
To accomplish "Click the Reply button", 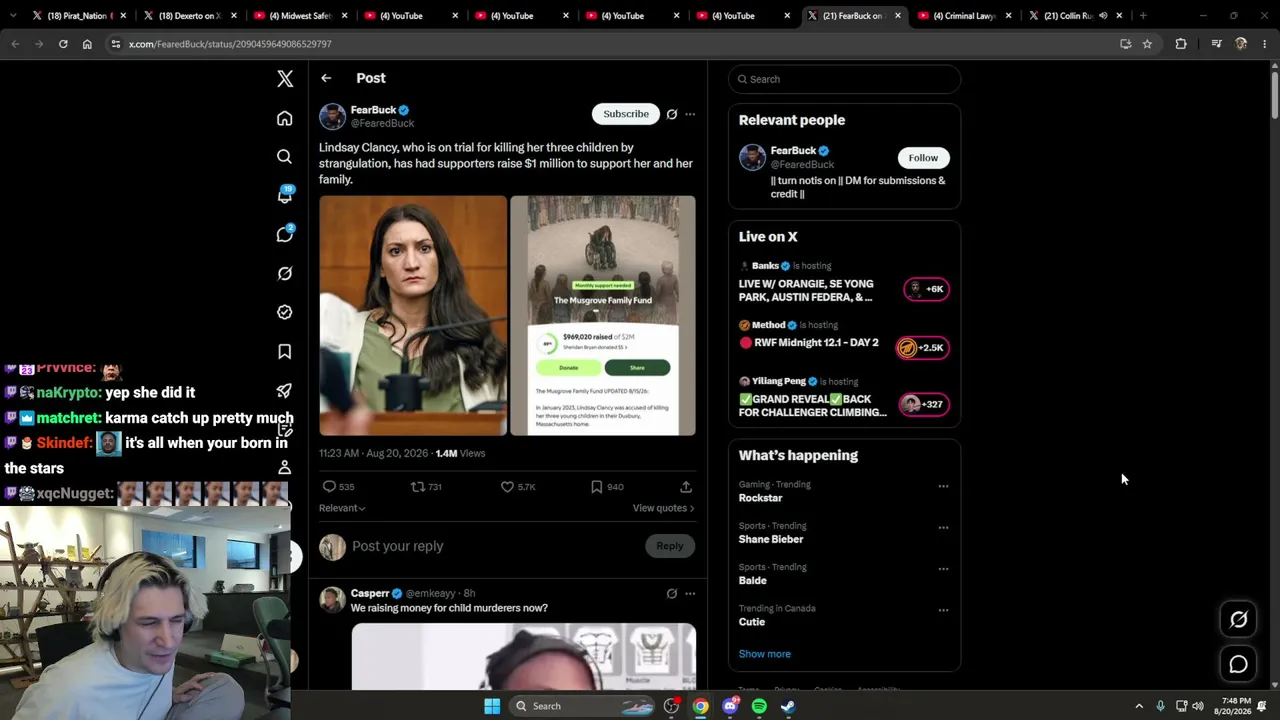I will (x=670, y=546).
